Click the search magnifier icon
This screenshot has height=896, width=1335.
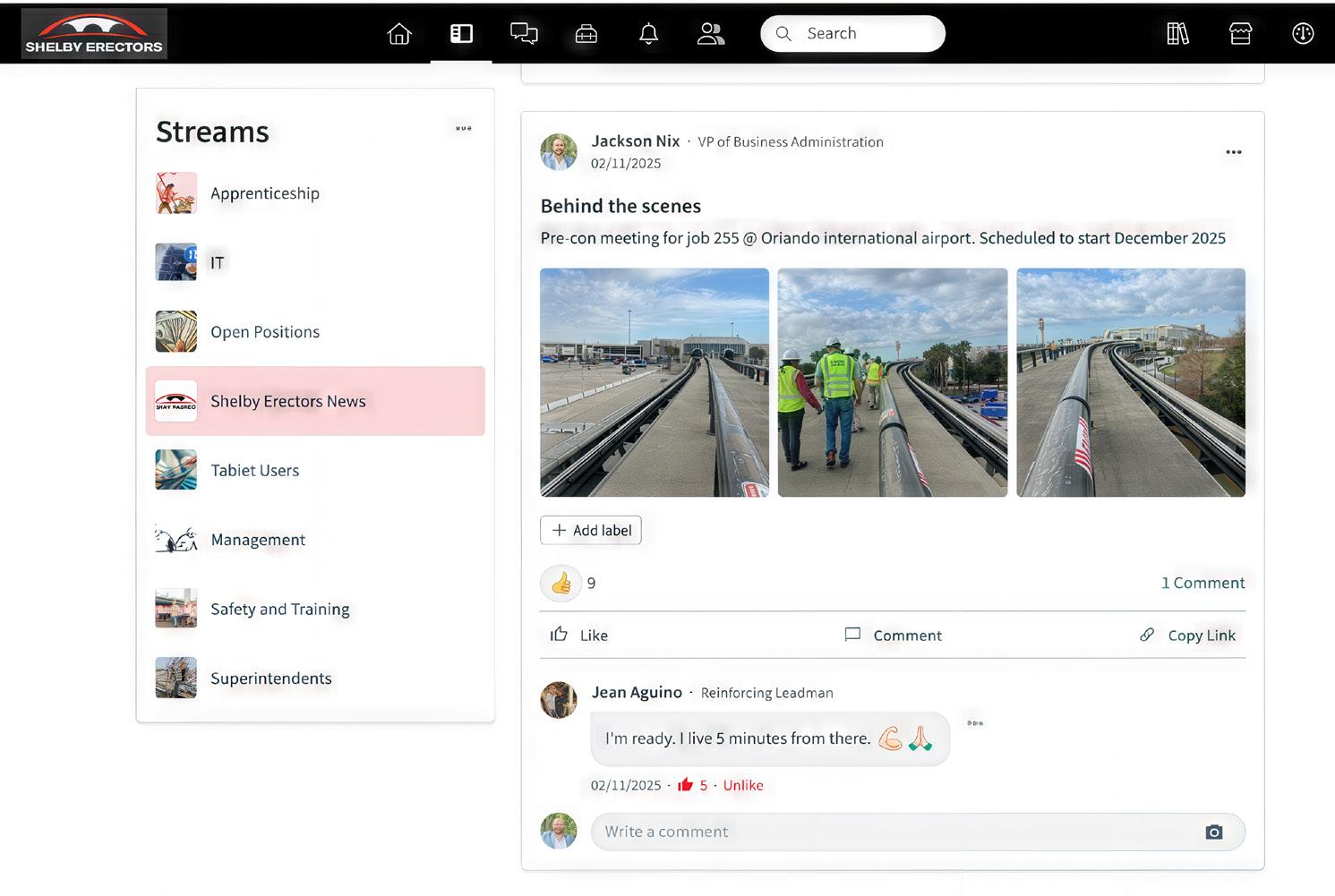click(x=783, y=34)
